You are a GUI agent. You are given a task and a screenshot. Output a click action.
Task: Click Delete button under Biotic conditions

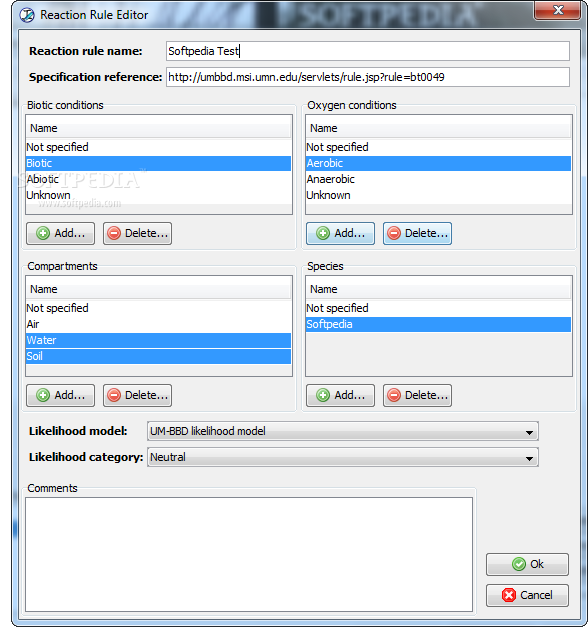pyautogui.click(x=137, y=233)
